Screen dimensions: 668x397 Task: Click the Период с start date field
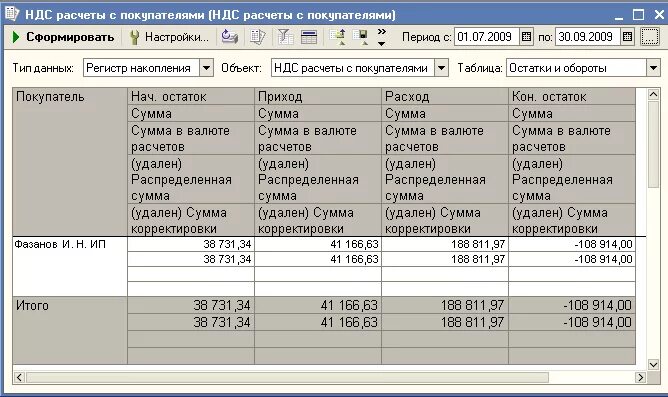point(487,37)
